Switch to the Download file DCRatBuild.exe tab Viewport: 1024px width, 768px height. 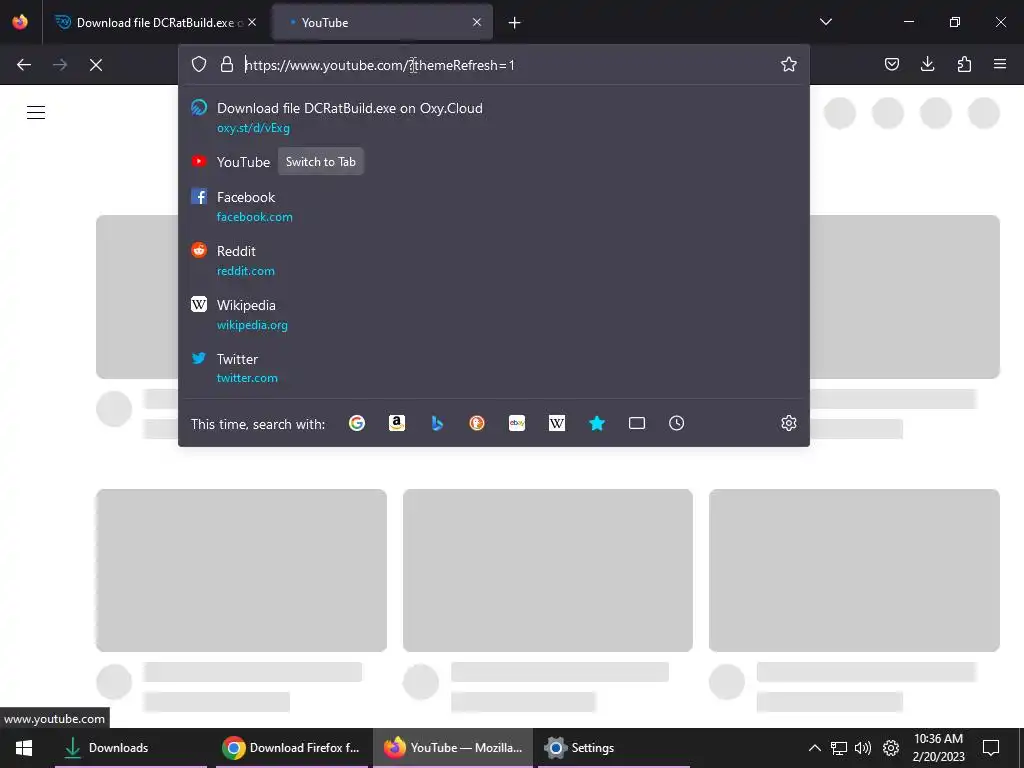[157, 22]
